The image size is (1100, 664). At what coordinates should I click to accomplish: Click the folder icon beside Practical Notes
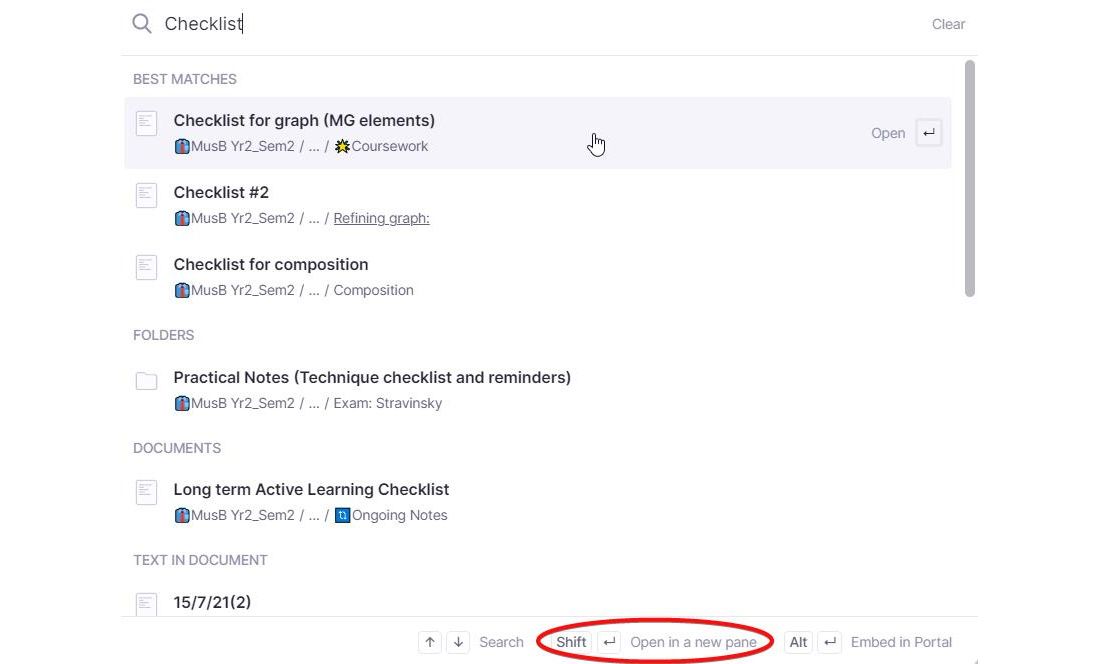(x=146, y=380)
